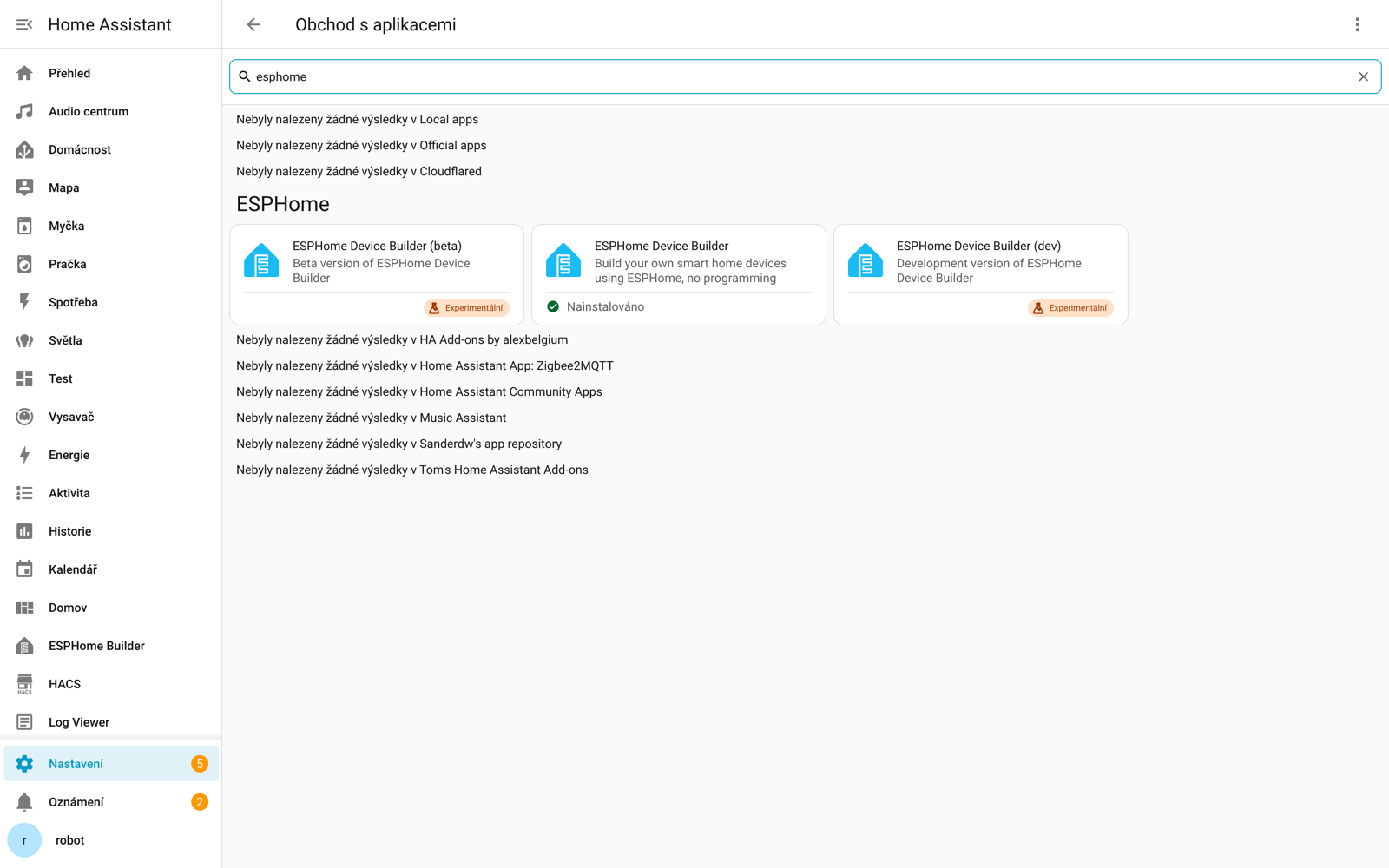The height and width of the screenshot is (868, 1389).
Task: Open the Pračka washing machine icon
Action: 24,264
